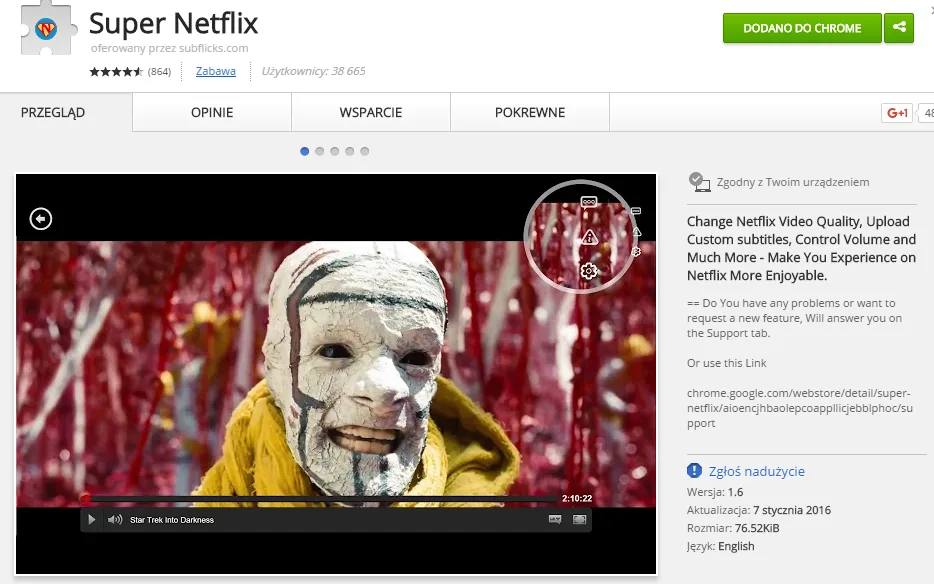The width and height of the screenshot is (934, 584).
Task: Click the player subtitles icon near the timeline
Action: (x=555, y=520)
